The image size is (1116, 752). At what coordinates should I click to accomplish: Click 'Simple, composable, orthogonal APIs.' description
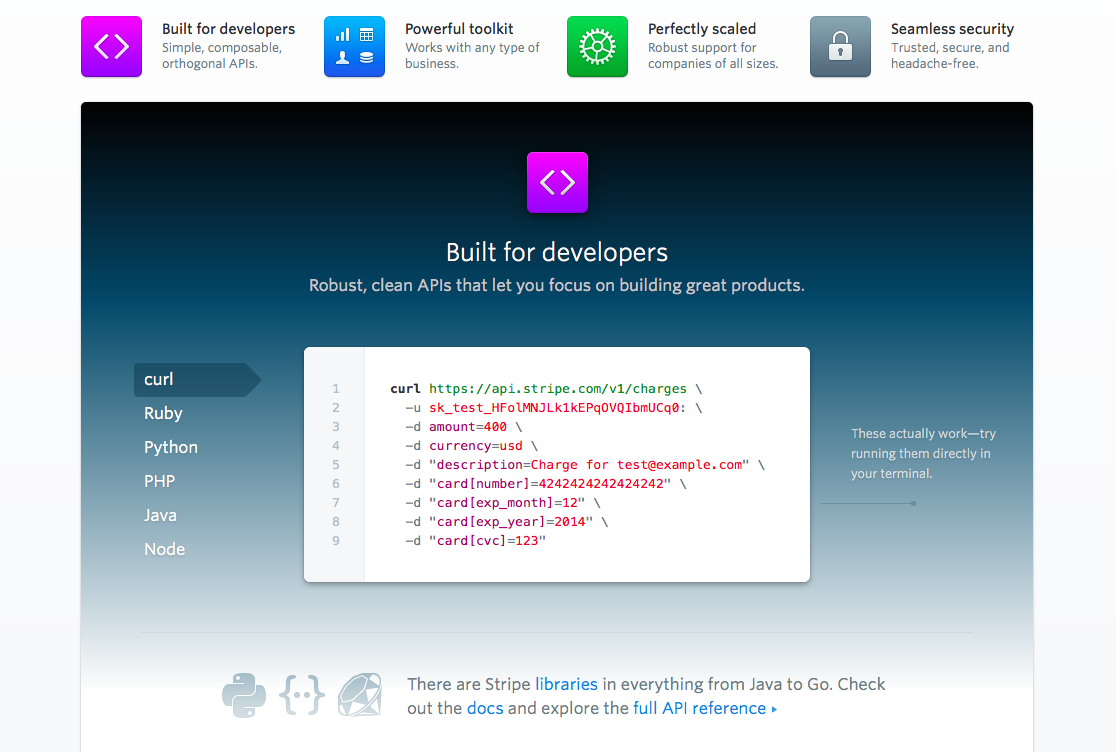pos(222,55)
